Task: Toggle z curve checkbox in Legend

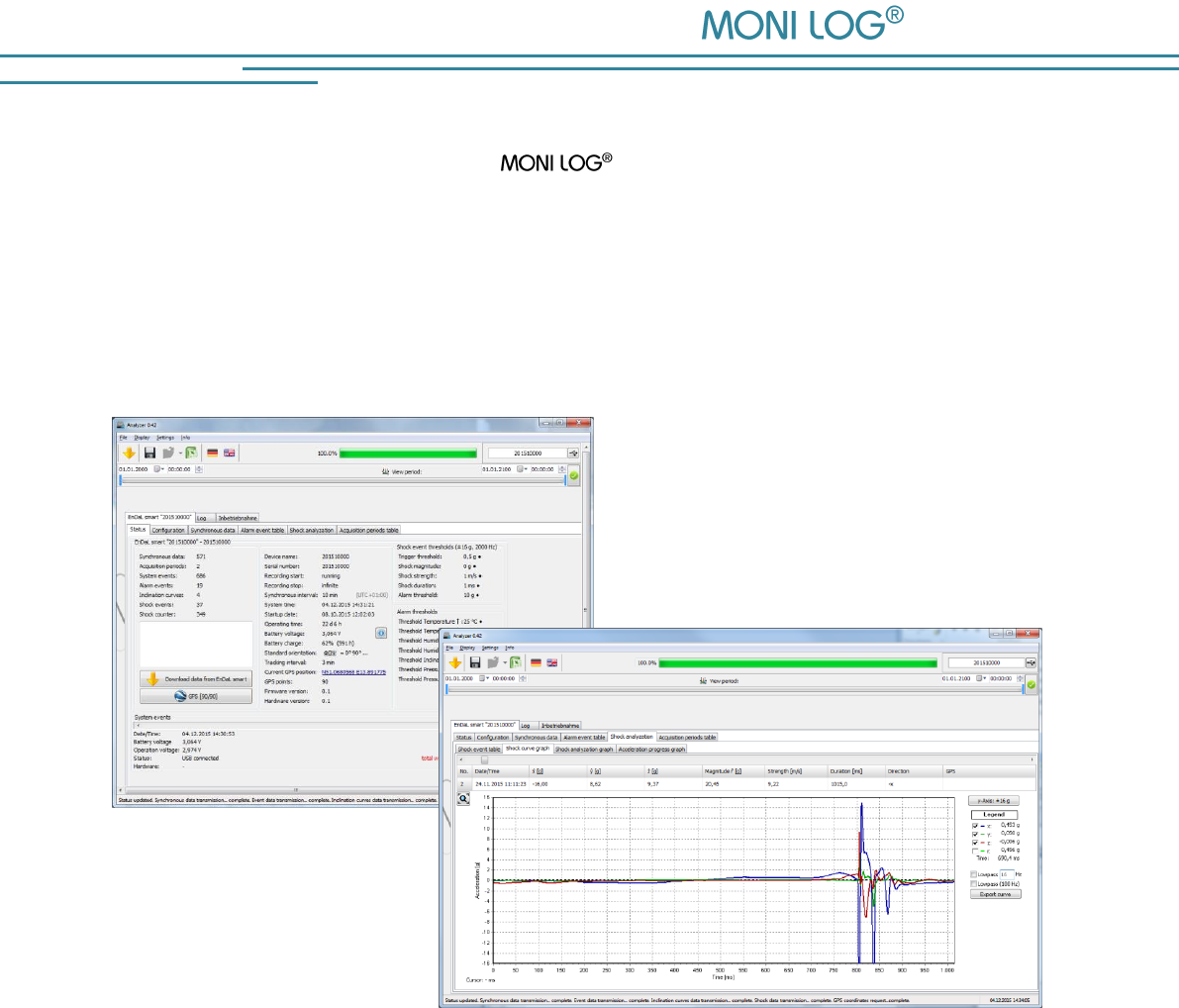Action: point(975,843)
